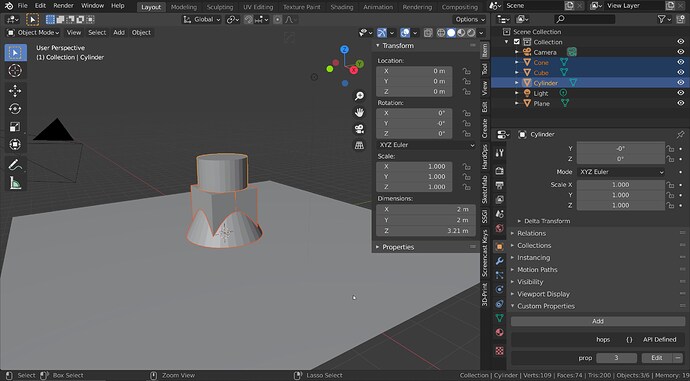The image size is (690, 381).
Task: Open Modifiers properties wrench icon
Action: click(499, 261)
